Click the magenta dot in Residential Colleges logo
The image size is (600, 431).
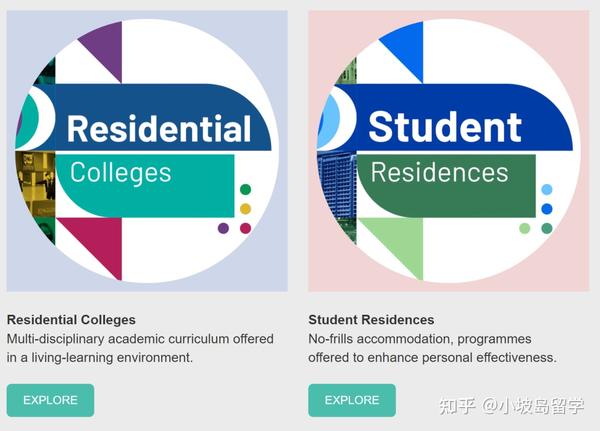[x=245, y=228]
